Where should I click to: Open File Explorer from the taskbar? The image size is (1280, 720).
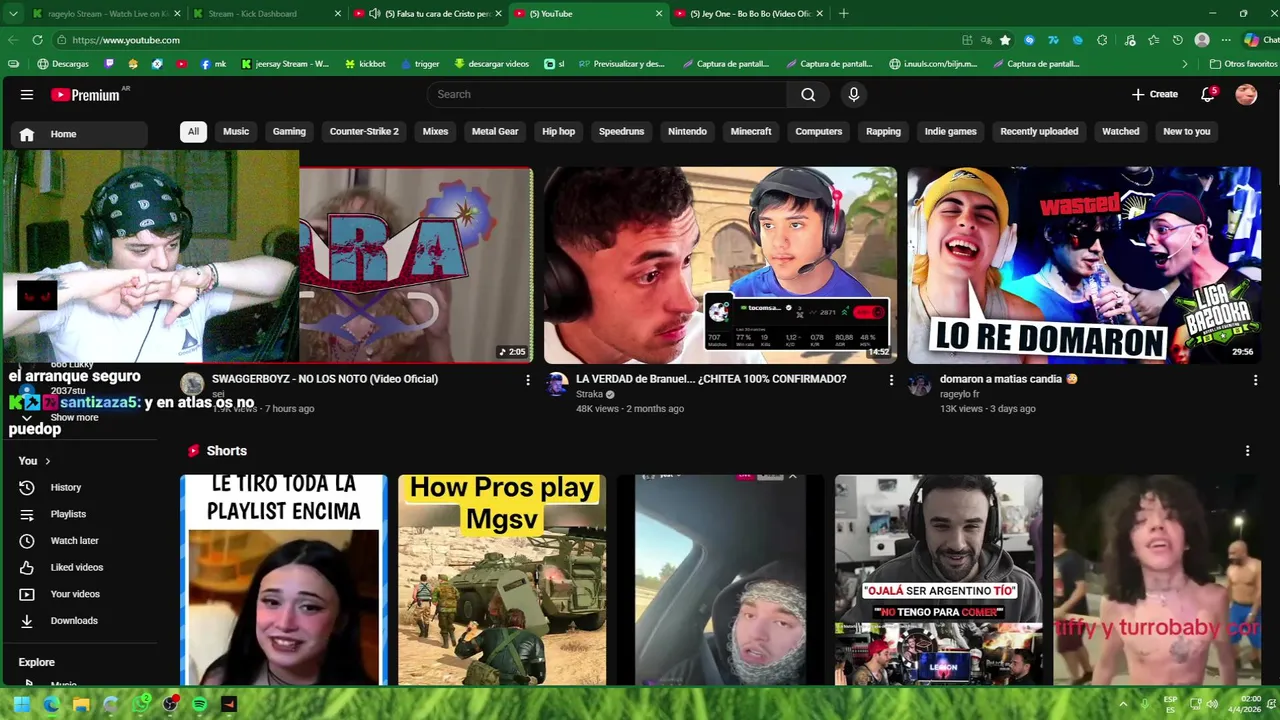tap(81, 704)
